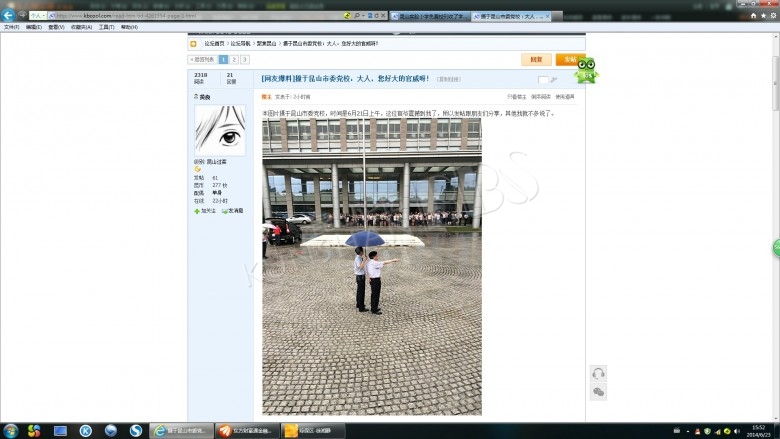780x439 pixels.
Task: Return to thread list button
Action: pos(202,60)
